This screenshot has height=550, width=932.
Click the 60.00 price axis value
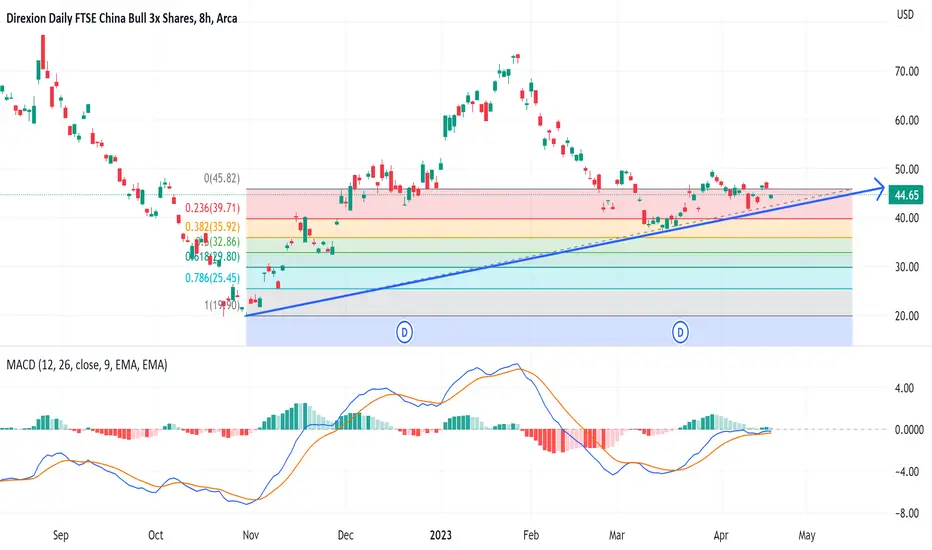pyautogui.click(x=906, y=120)
